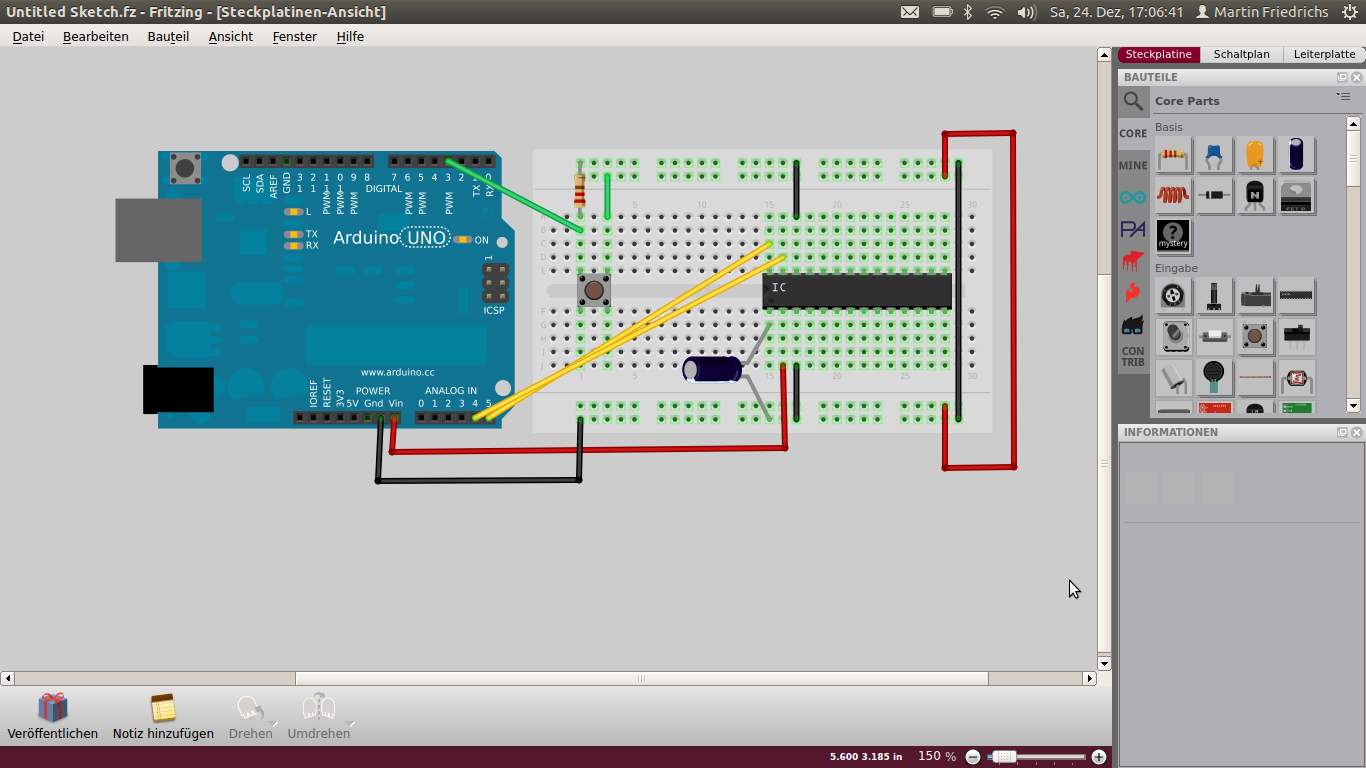Open the parts search magnifier
The width and height of the screenshot is (1366, 768).
[x=1133, y=101]
